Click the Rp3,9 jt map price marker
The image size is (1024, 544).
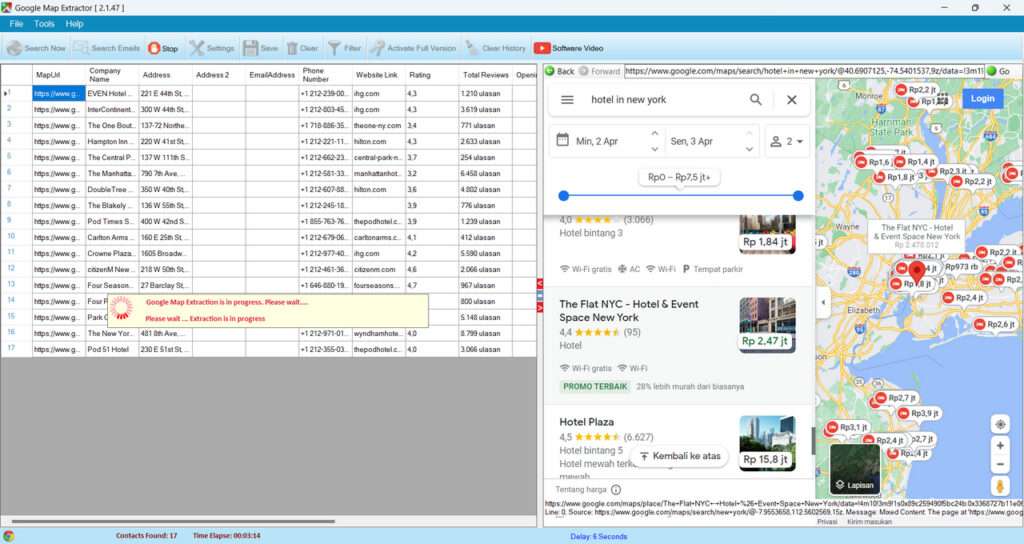point(918,413)
